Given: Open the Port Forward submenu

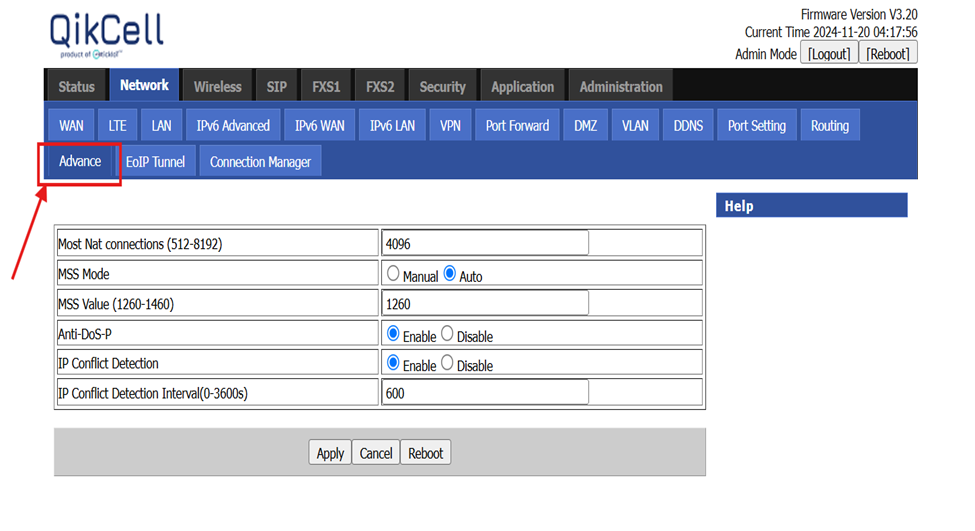Looking at the screenshot, I should pos(517,126).
